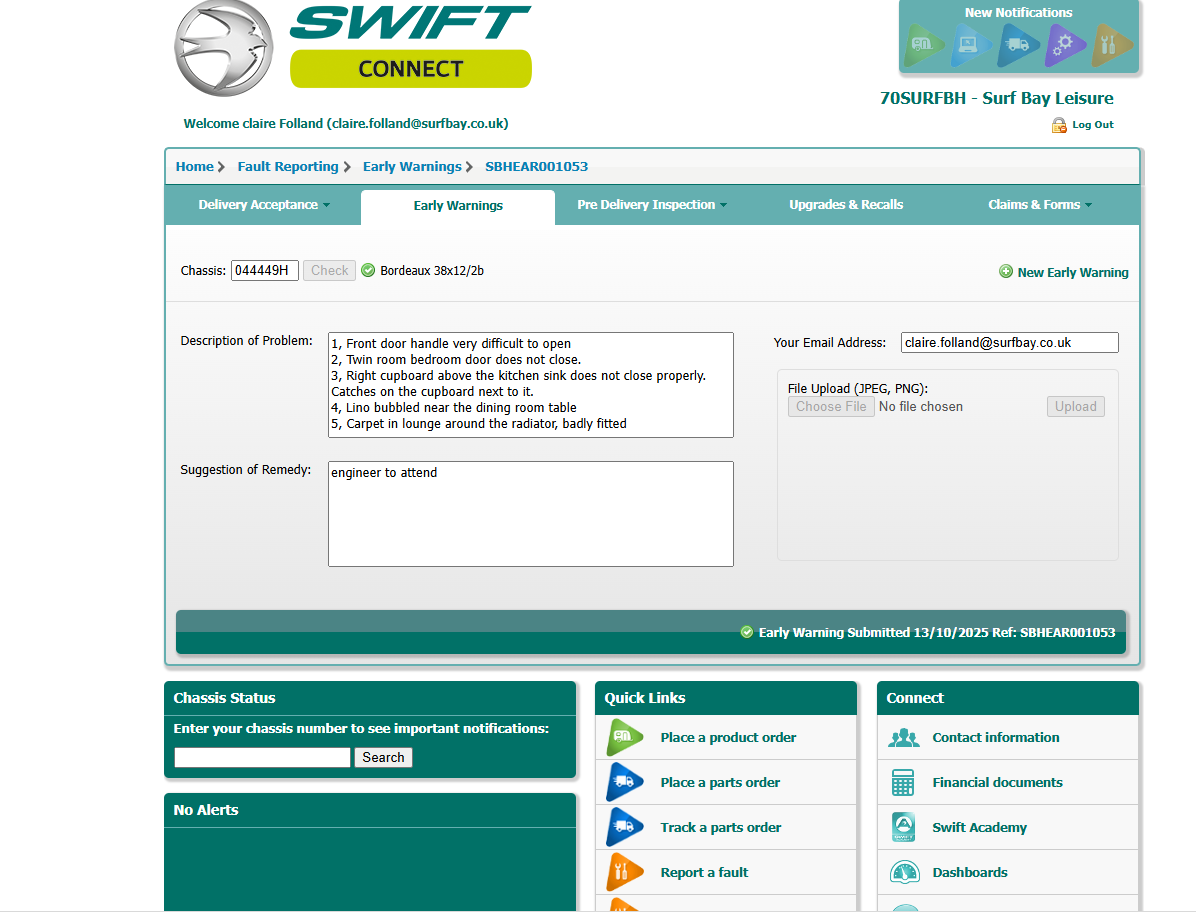
Task: Click the green caravan icon for product order
Action: coord(625,737)
